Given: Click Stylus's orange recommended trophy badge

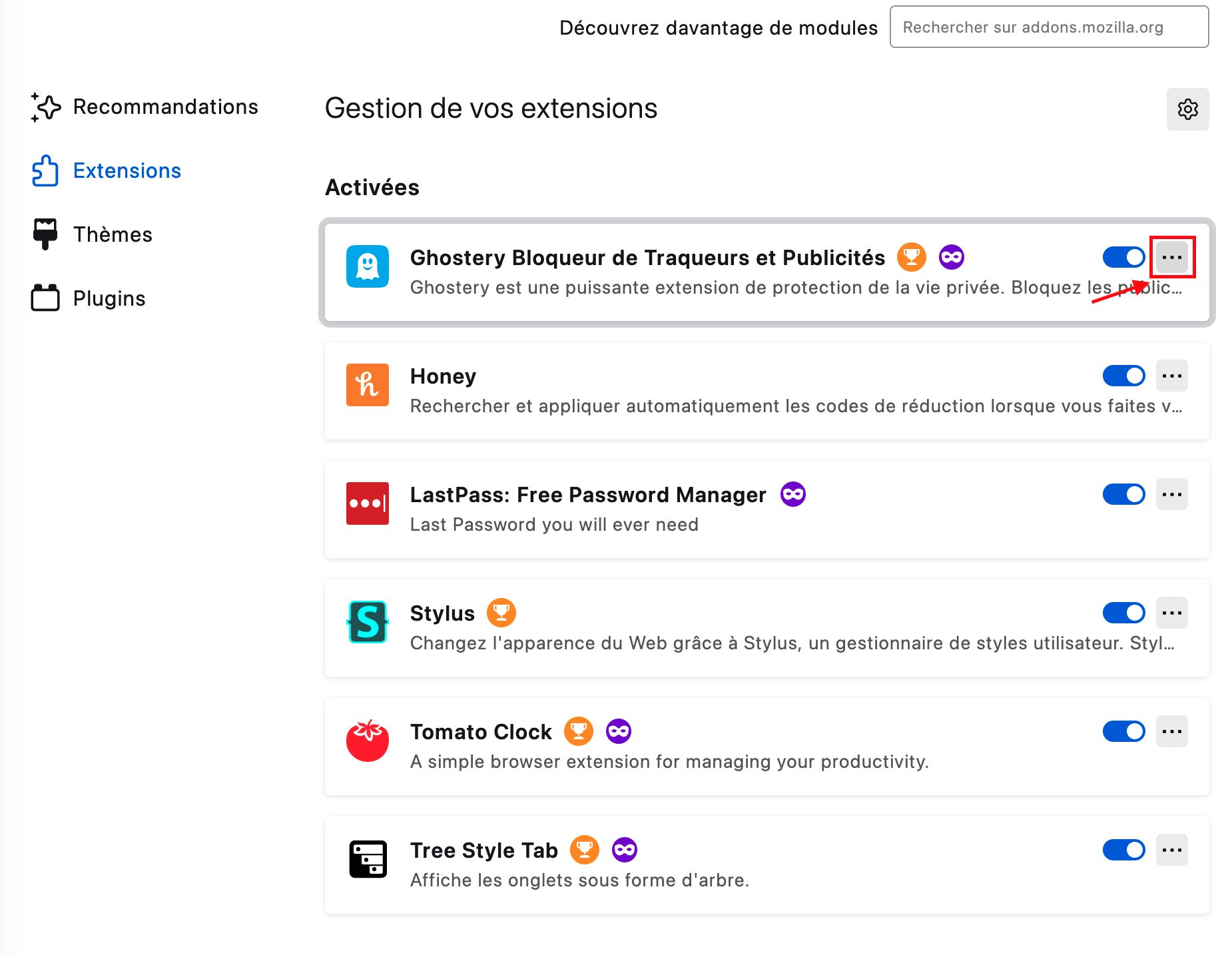Looking at the screenshot, I should [501, 613].
